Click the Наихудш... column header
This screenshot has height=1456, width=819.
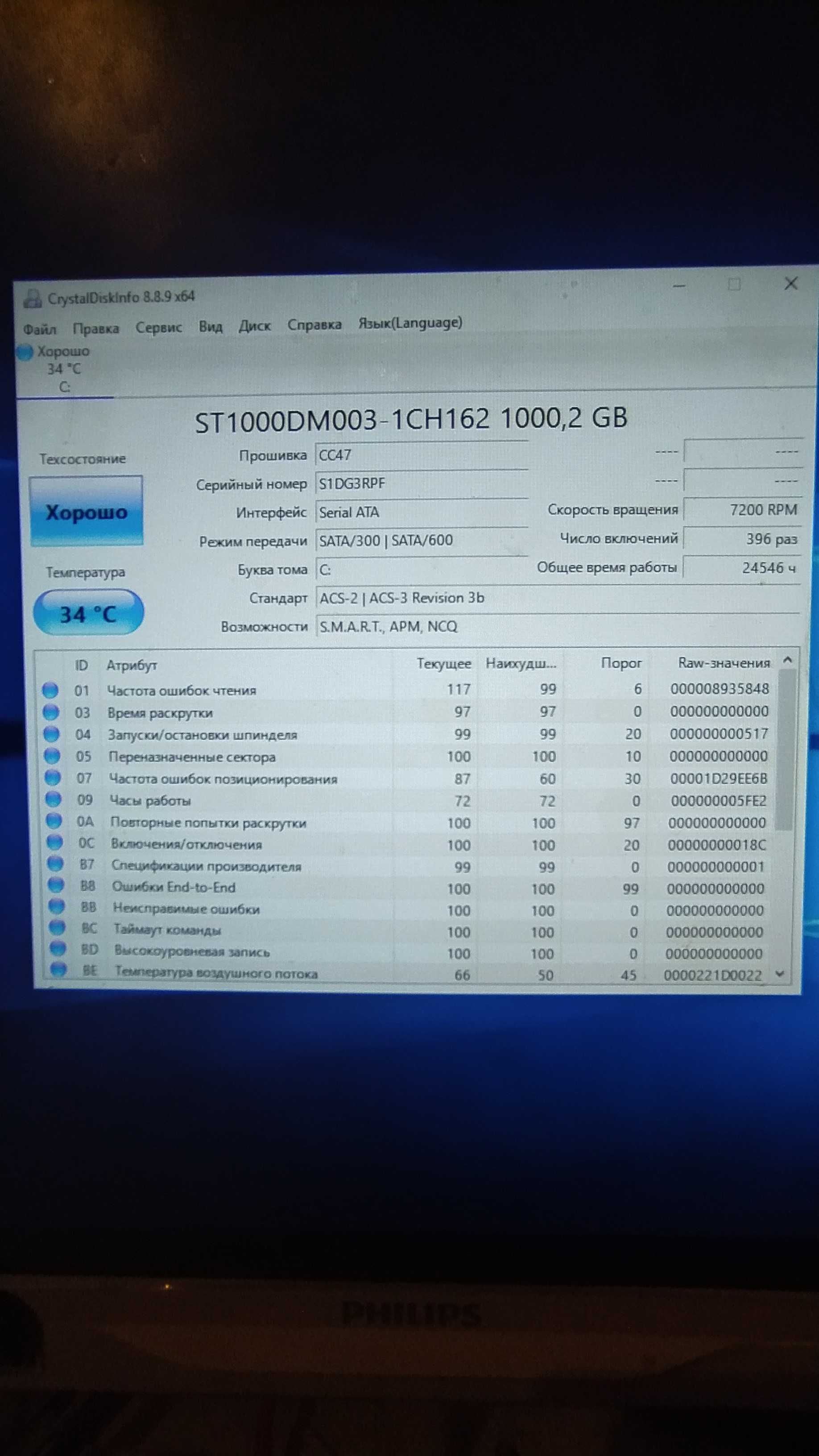click(x=521, y=663)
